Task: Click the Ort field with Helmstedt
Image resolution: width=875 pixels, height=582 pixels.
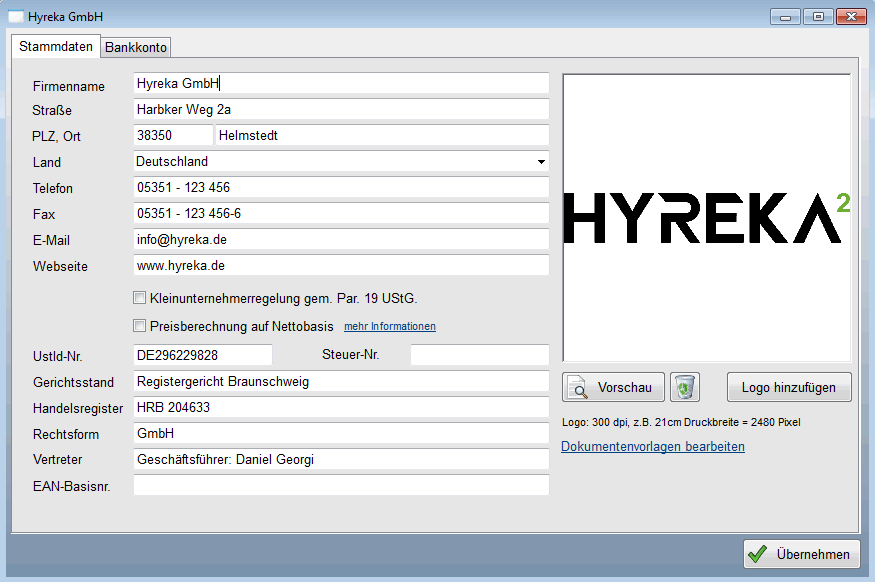Action: coord(382,136)
